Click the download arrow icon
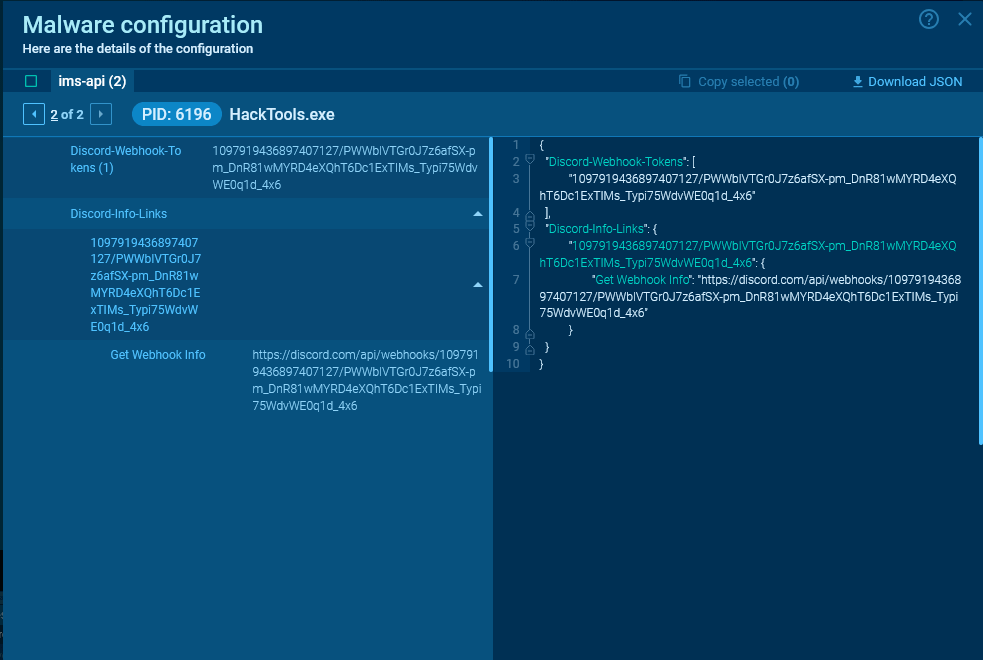Screen dimensions: 983x660 click(x=858, y=81)
